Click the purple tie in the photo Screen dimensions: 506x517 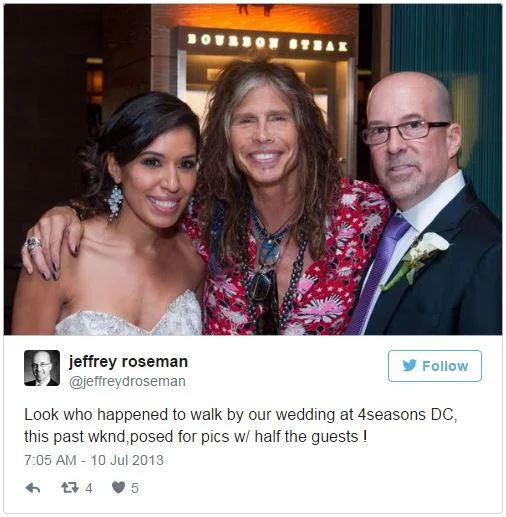click(378, 272)
